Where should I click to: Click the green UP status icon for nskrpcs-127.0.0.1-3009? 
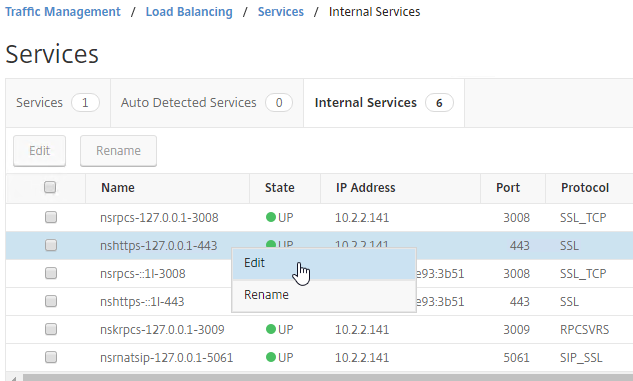[x=270, y=329]
